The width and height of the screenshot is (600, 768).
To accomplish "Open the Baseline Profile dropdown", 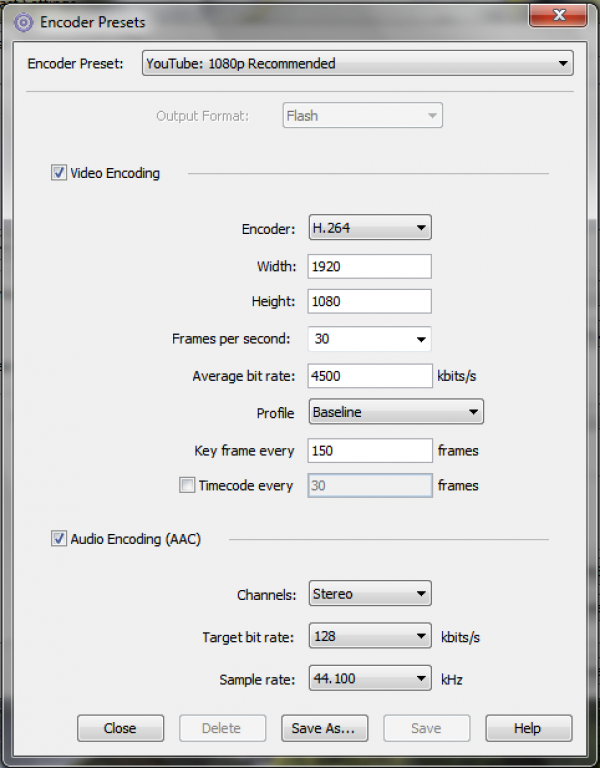I will click(x=396, y=411).
